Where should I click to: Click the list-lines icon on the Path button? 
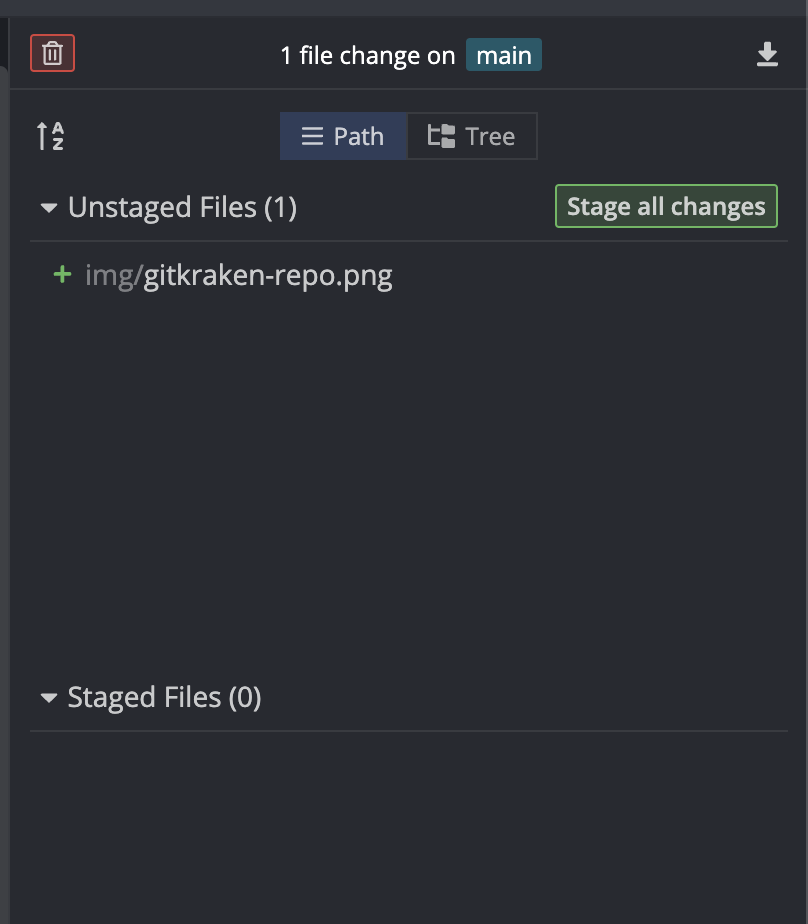(x=312, y=137)
